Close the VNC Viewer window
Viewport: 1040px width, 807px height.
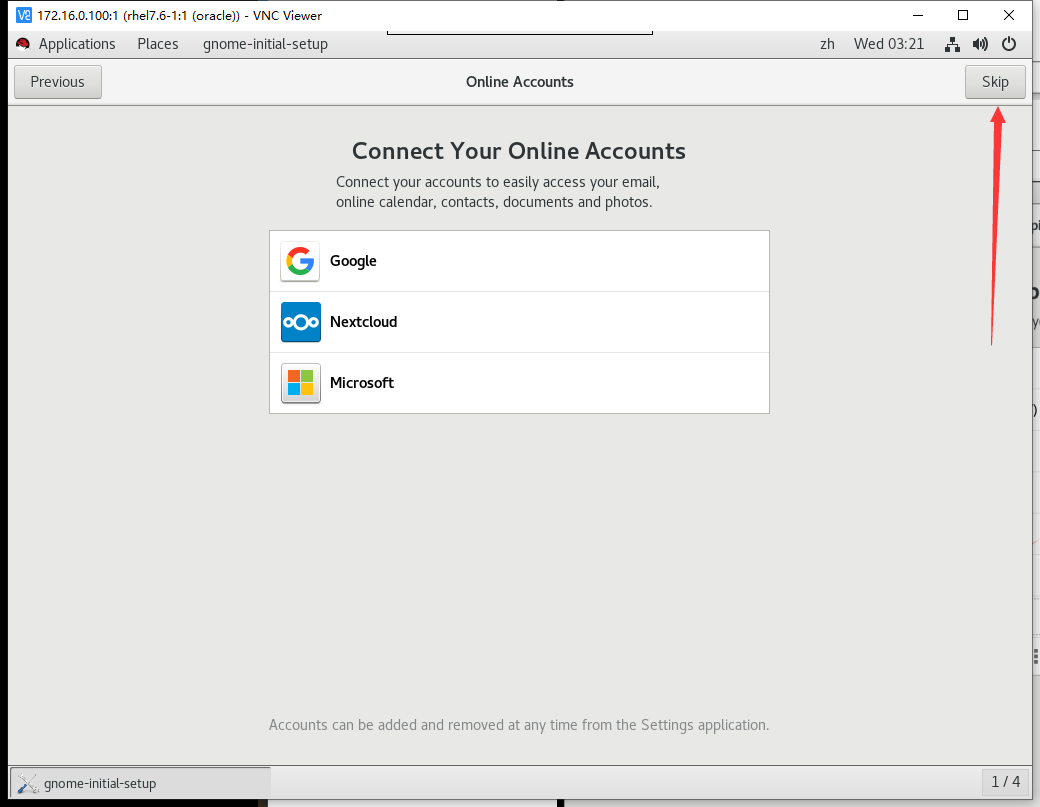(1009, 15)
